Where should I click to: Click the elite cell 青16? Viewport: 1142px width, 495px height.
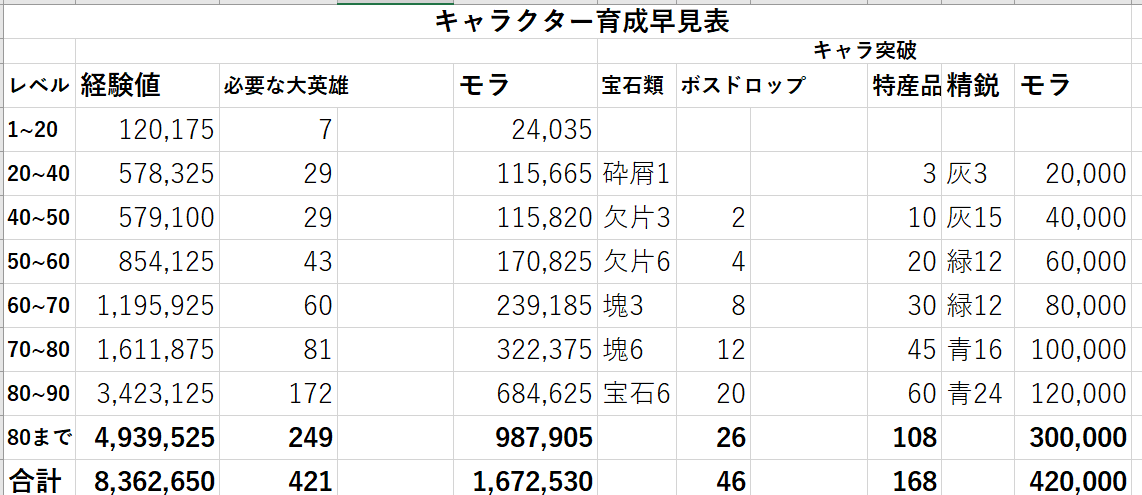pos(977,349)
